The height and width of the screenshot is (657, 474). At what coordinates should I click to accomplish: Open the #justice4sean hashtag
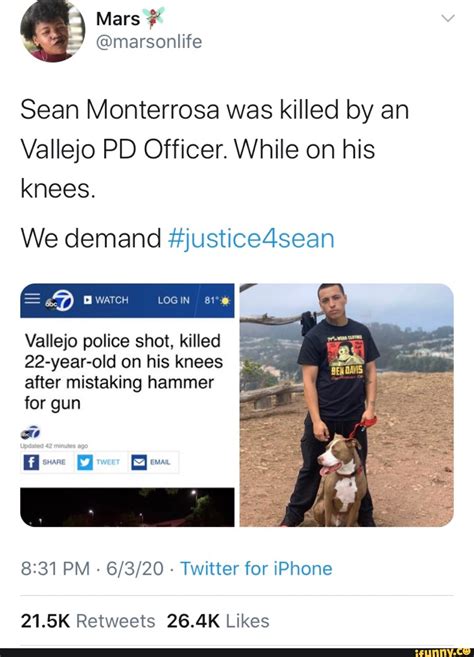(x=251, y=238)
